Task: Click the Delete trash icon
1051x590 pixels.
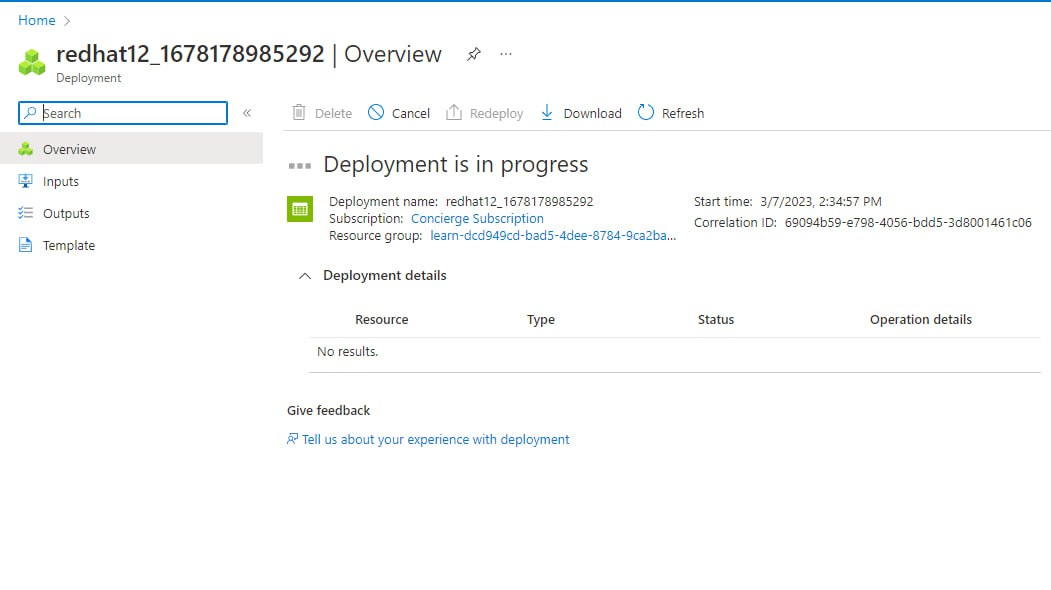Action: [299, 113]
